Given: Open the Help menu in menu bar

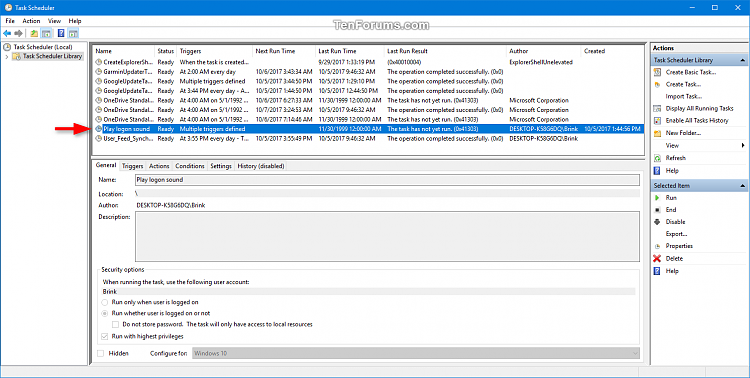Looking at the screenshot, I should click(x=75, y=21).
